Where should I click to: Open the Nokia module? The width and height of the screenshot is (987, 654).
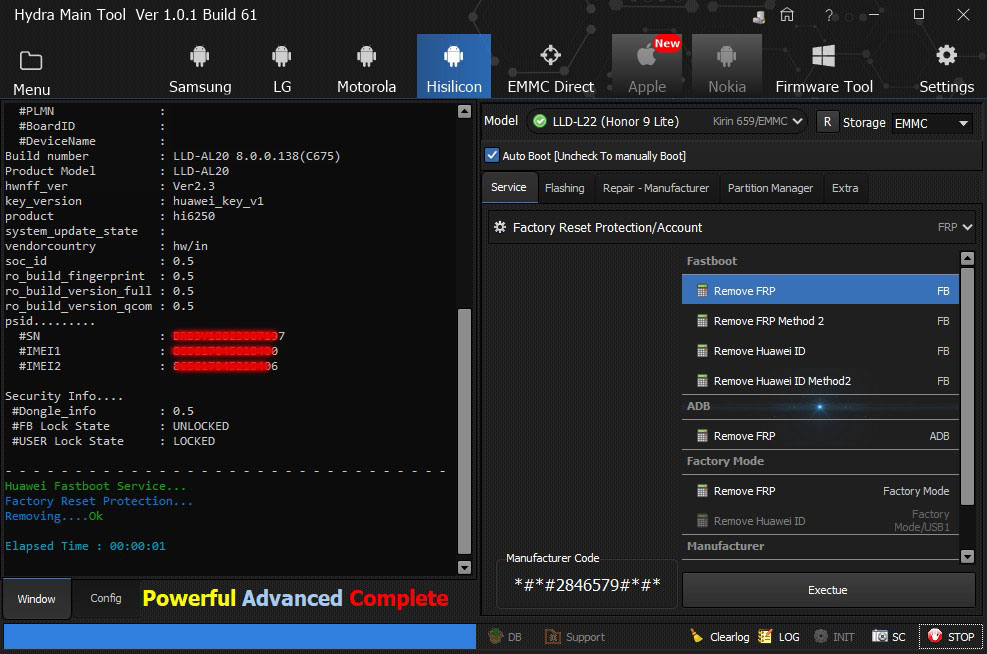click(727, 66)
